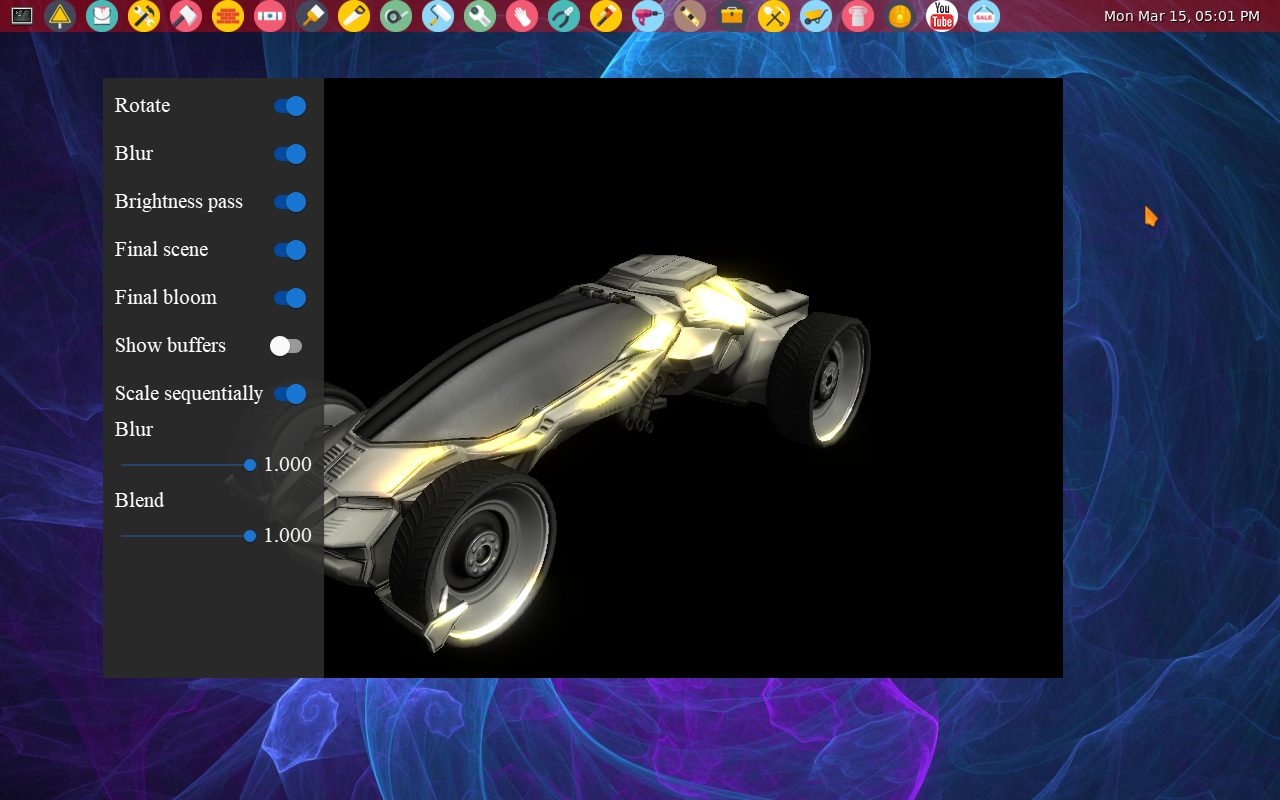Click the tape measure icon

[396, 16]
